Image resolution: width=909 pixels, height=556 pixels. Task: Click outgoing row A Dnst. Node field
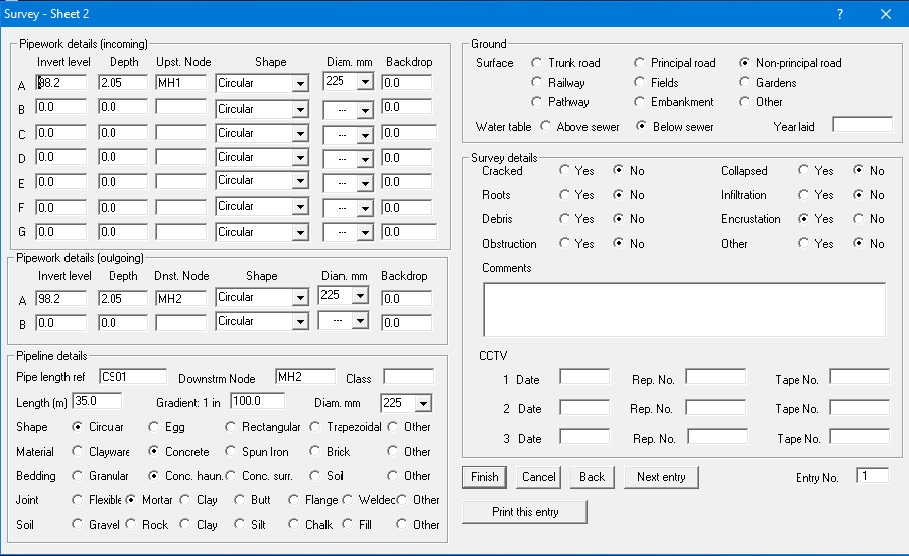tap(181, 299)
